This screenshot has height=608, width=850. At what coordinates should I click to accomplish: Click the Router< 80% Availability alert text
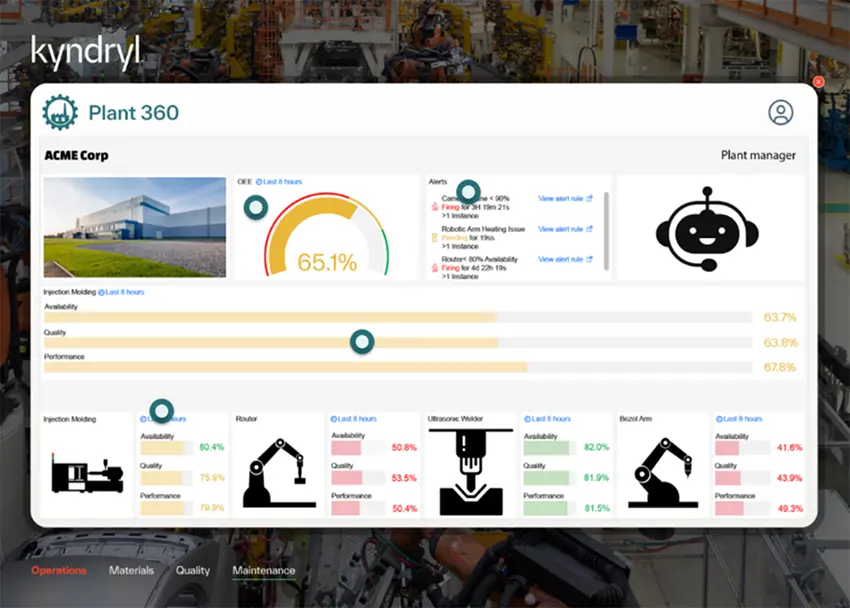click(479, 259)
